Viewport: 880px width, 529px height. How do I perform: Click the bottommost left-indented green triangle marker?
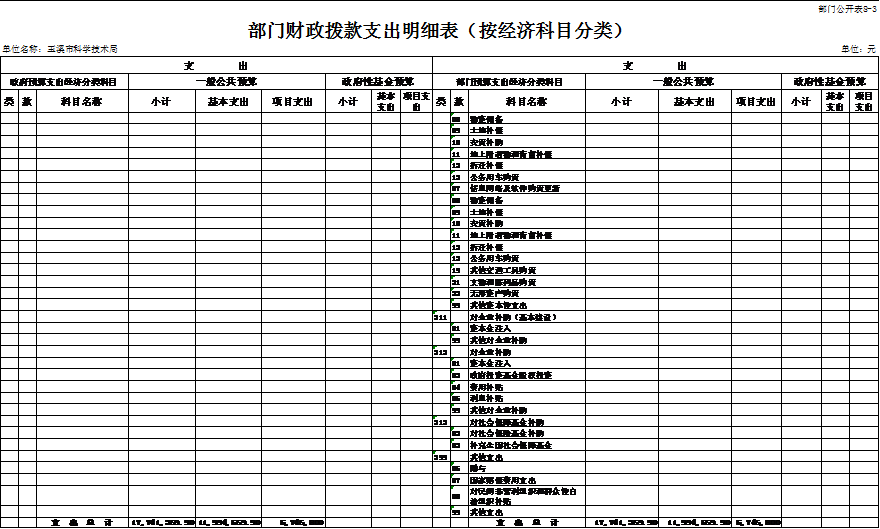(x=435, y=452)
